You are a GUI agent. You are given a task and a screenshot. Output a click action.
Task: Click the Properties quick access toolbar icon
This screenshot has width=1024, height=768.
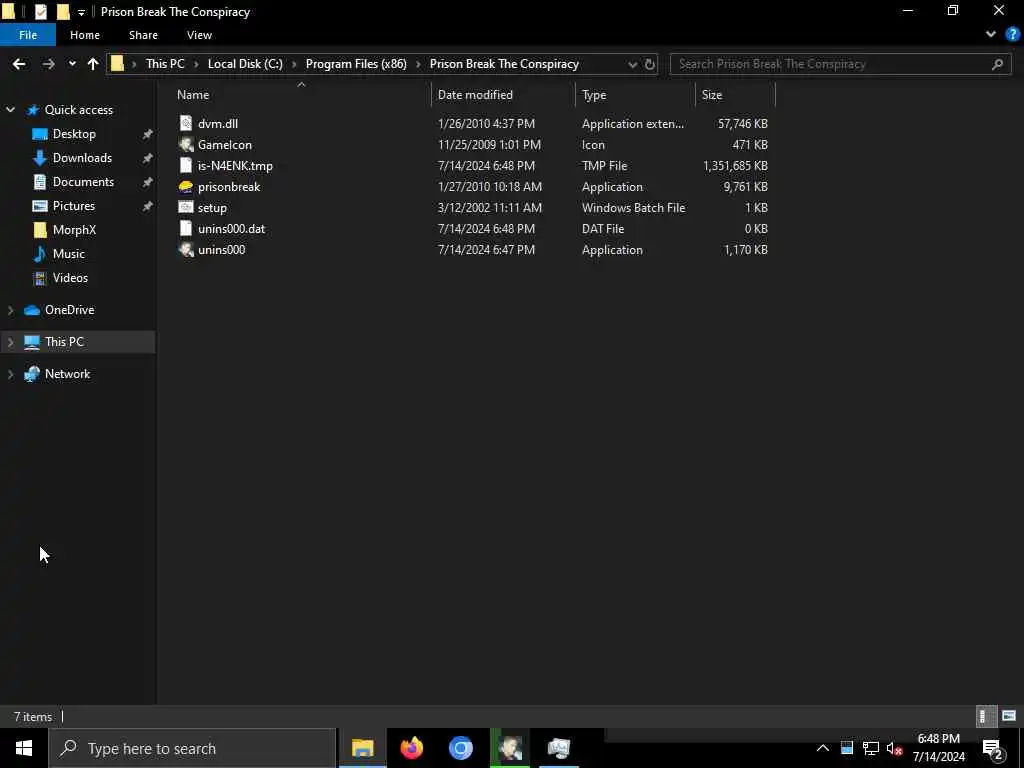40,12
